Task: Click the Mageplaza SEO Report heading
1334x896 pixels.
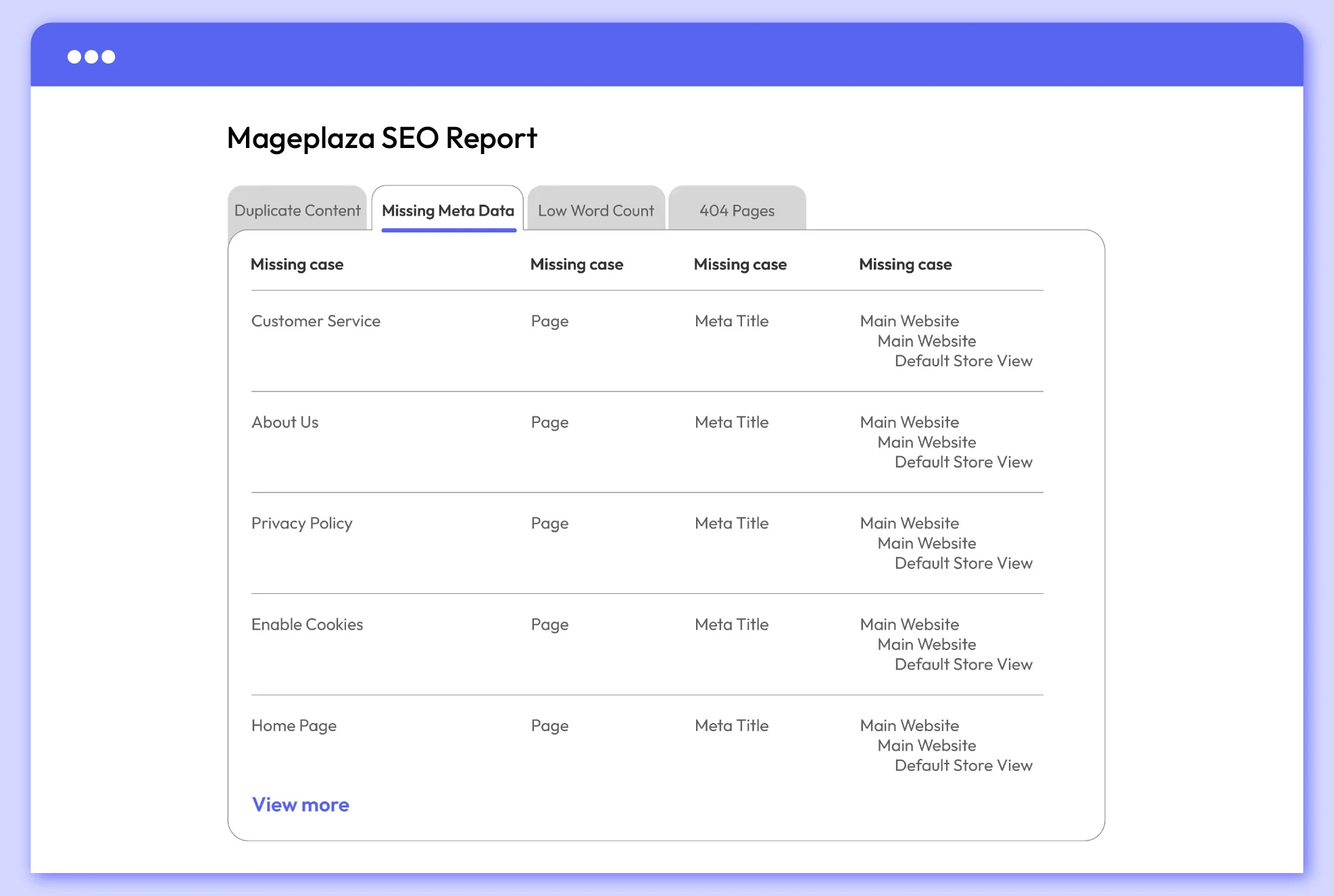Action: (382, 138)
